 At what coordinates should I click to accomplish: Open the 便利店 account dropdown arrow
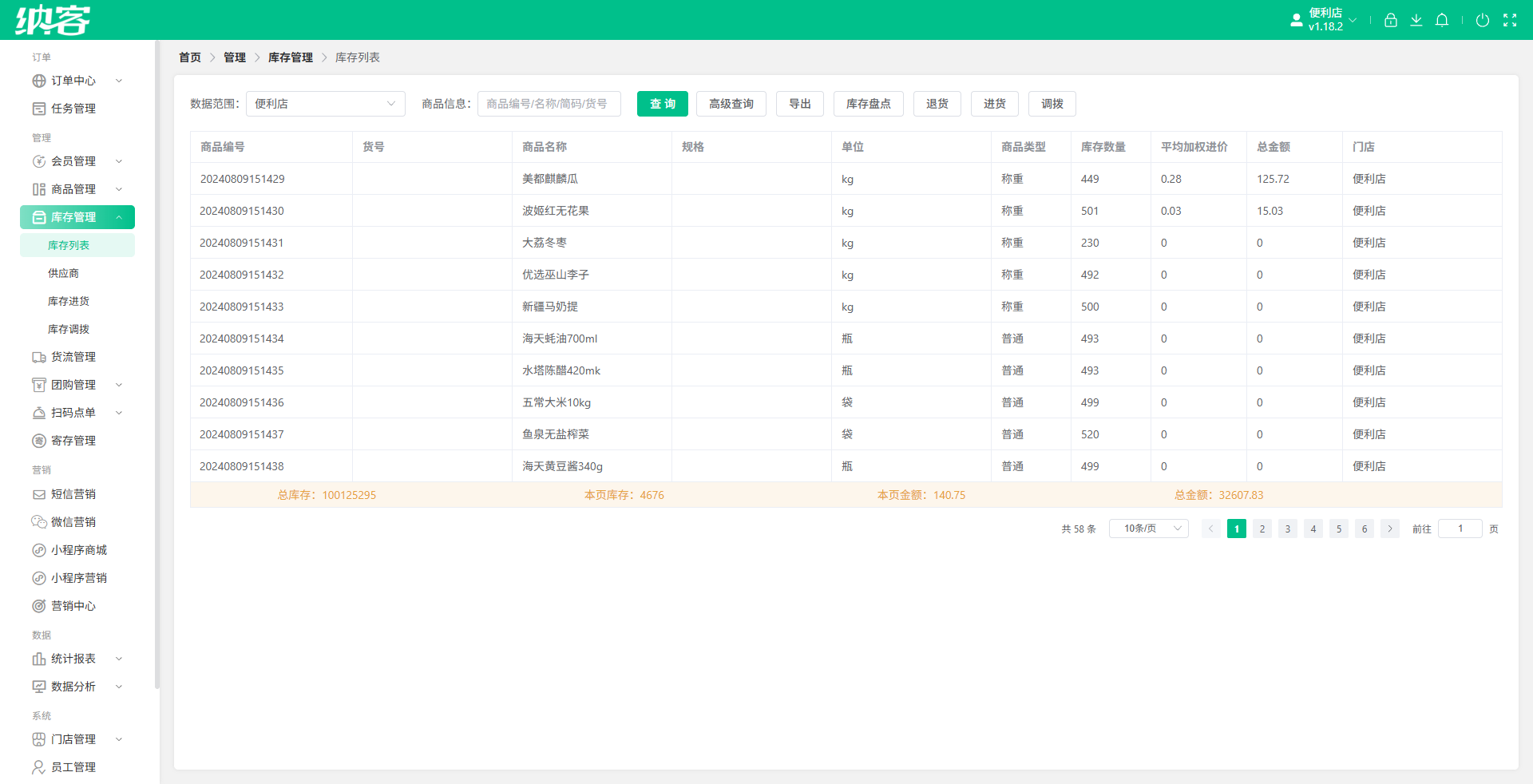[1353, 20]
